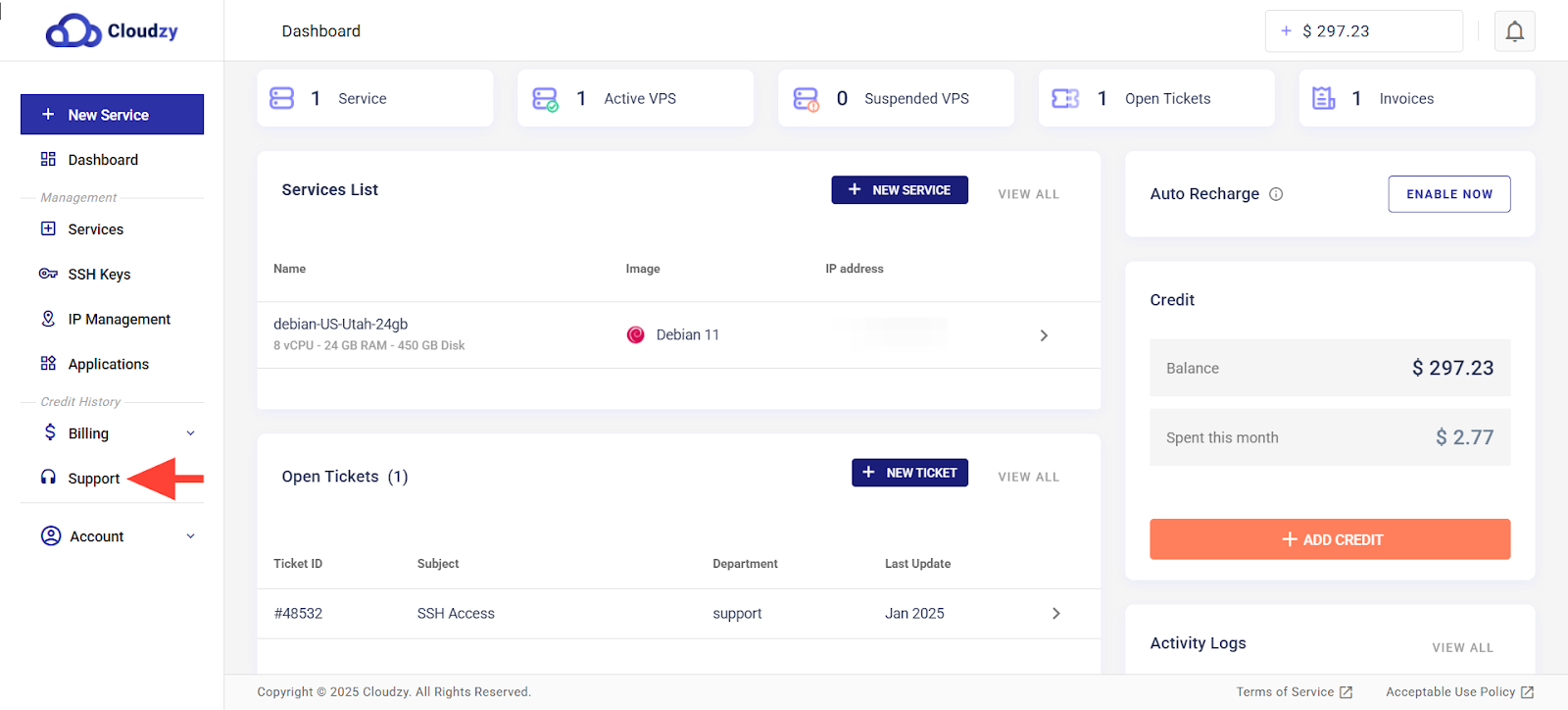1568x710 pixels.
Task: Click the Suspended VPS summary card label
Action: coord(916,99)
